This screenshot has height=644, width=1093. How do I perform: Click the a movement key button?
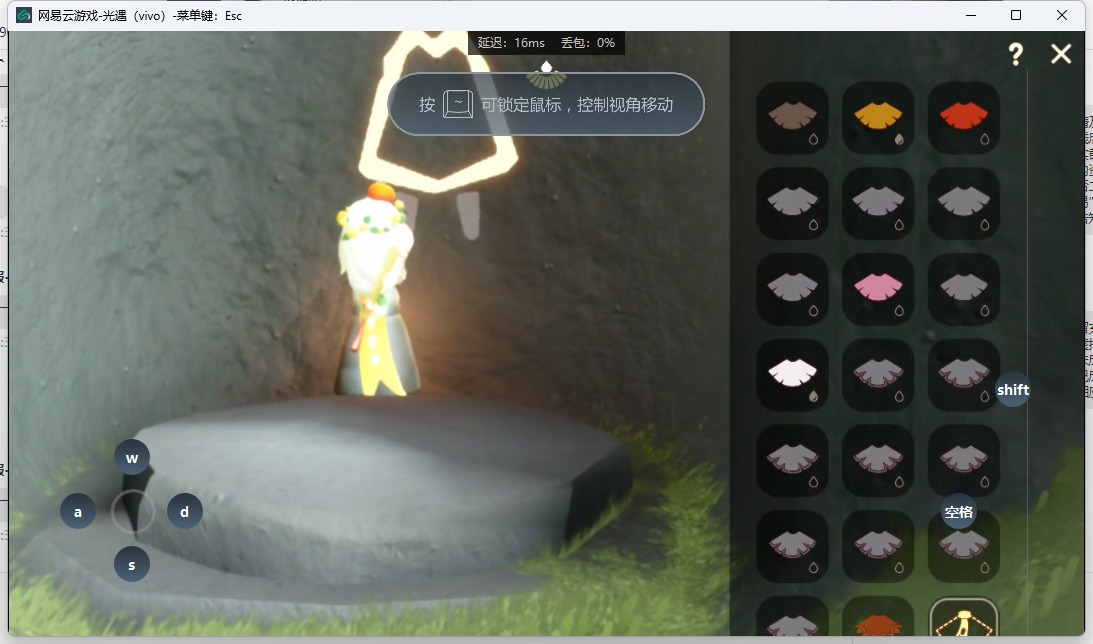tap(77, 512)
